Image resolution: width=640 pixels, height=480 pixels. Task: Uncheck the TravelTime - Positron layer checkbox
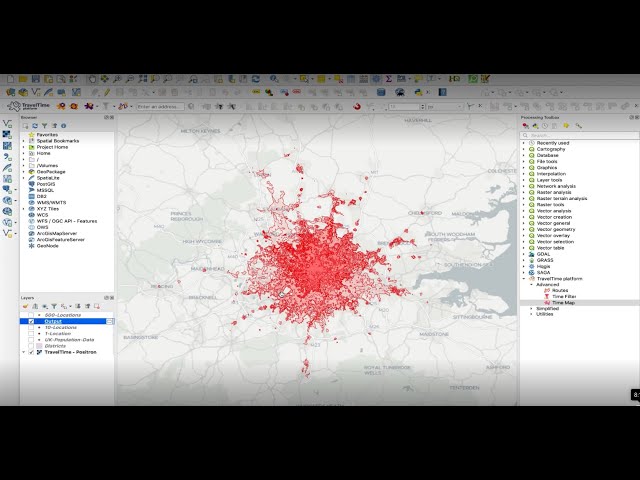tap(31, 352)
